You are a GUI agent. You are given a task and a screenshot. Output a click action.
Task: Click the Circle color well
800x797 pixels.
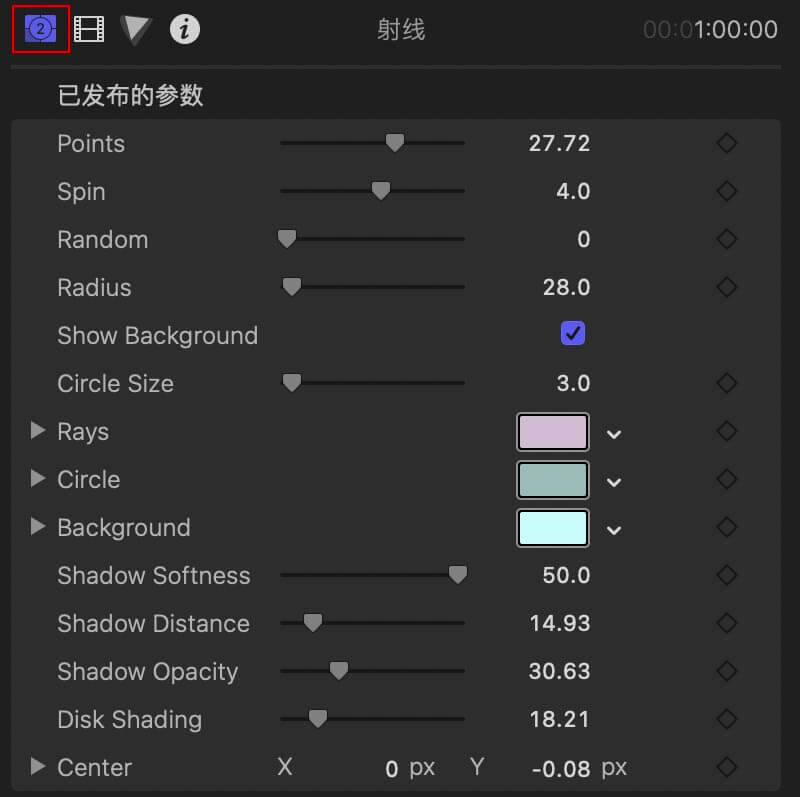552,480
